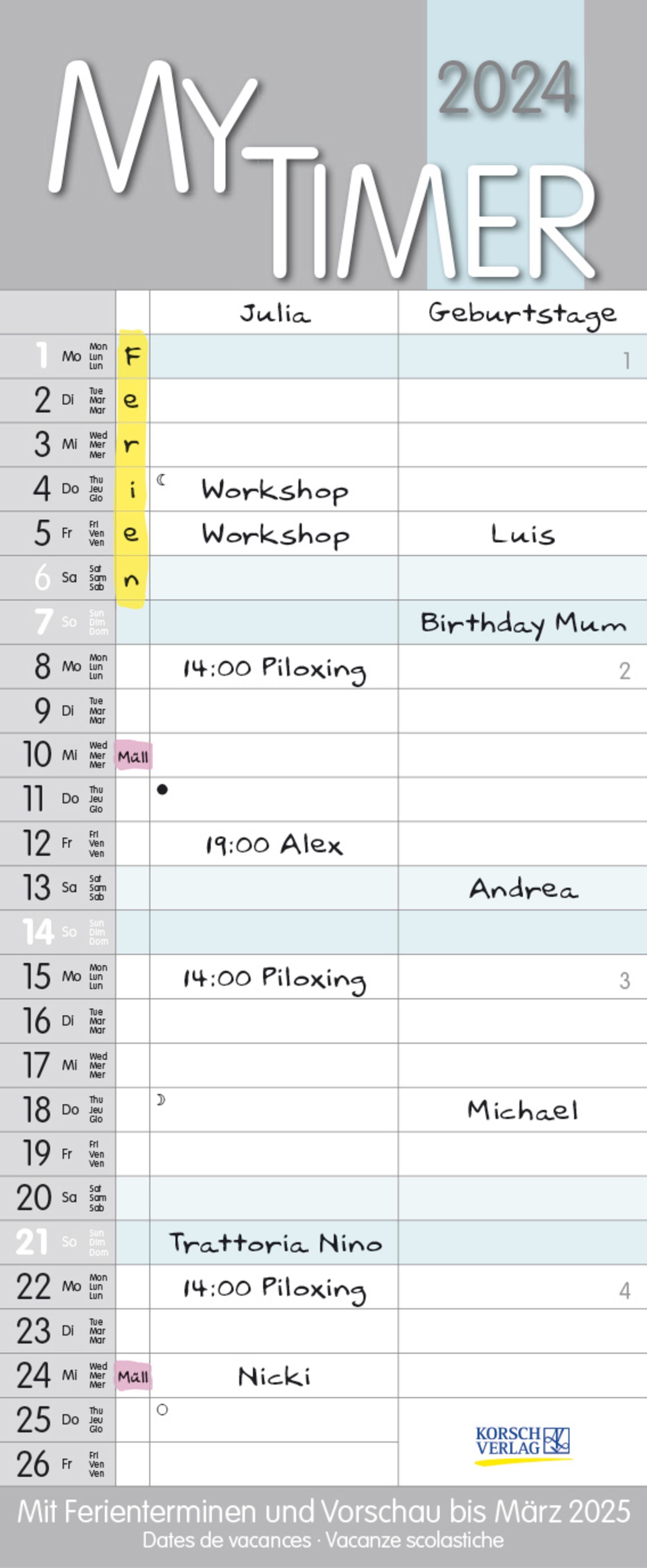The height and width of the screenshot is (1568, 647).
Task: Click the 14:00 Piloxing entry on day 8
Action: point(275,668)
